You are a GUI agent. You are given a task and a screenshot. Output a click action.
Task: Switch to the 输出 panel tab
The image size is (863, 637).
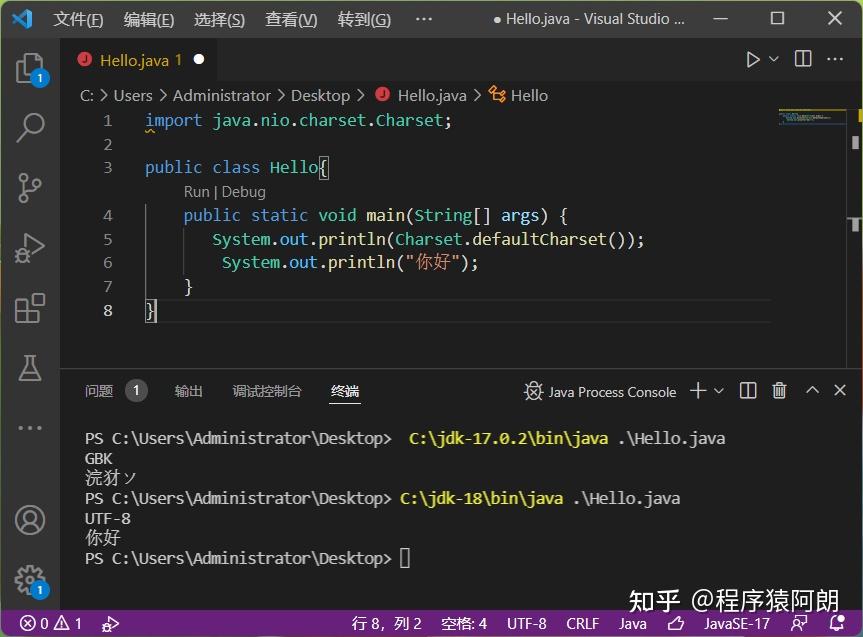[188, 391]
